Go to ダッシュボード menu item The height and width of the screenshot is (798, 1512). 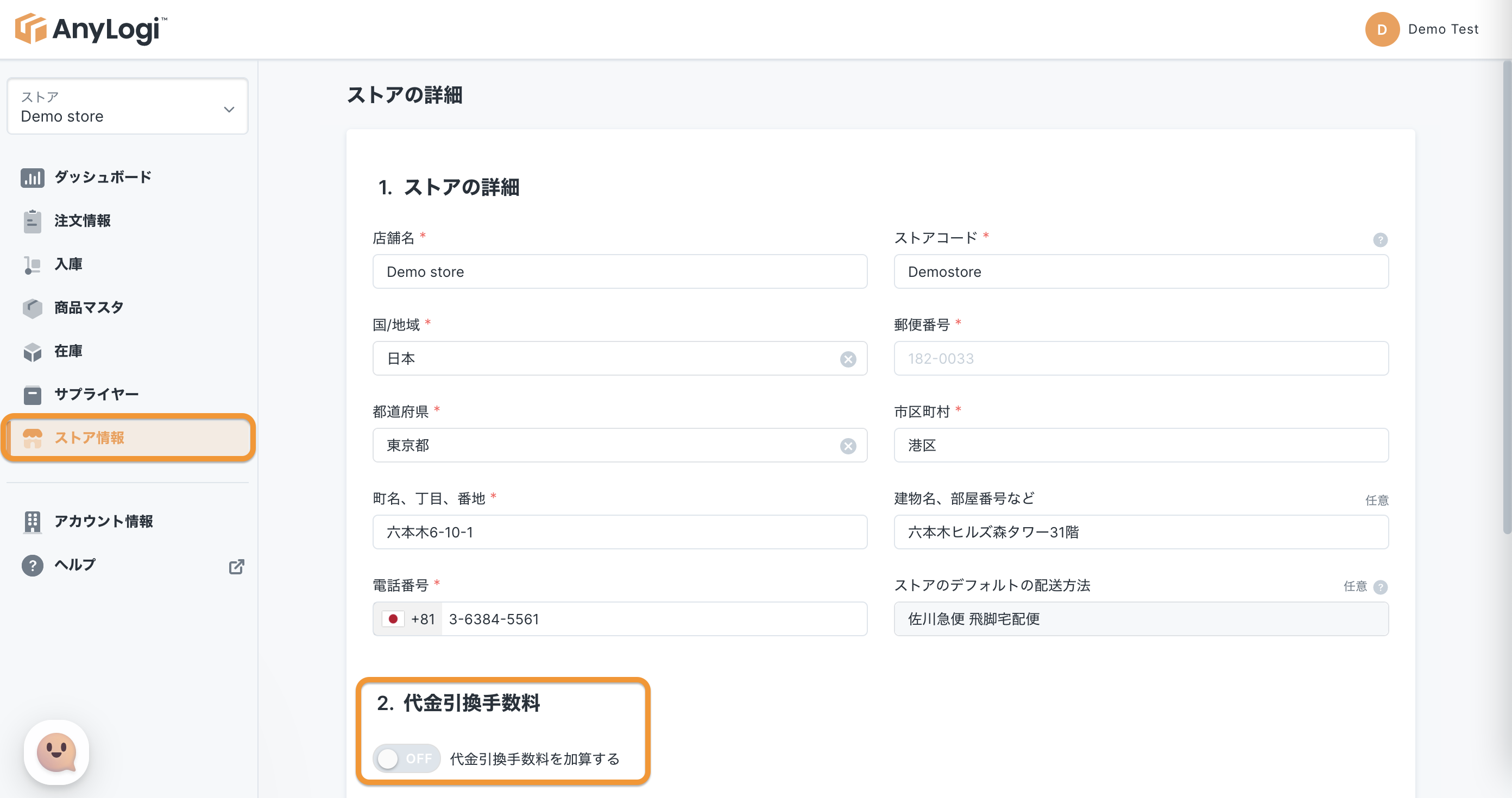(x=103, y=177)
